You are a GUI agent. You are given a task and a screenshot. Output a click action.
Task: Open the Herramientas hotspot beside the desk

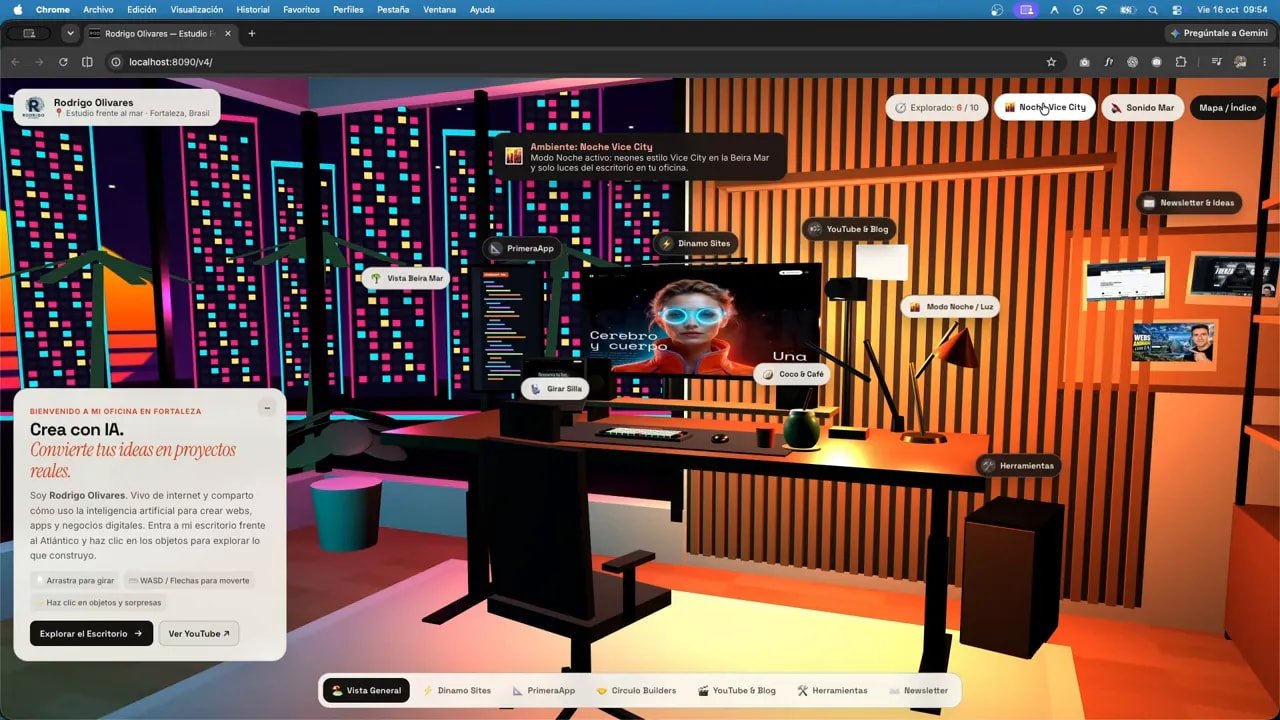coord(1018,465)
